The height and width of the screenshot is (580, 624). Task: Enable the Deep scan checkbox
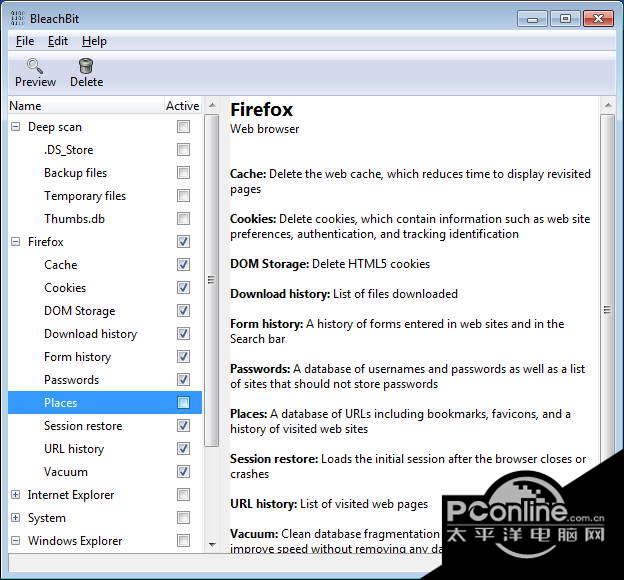click(183, 127)
